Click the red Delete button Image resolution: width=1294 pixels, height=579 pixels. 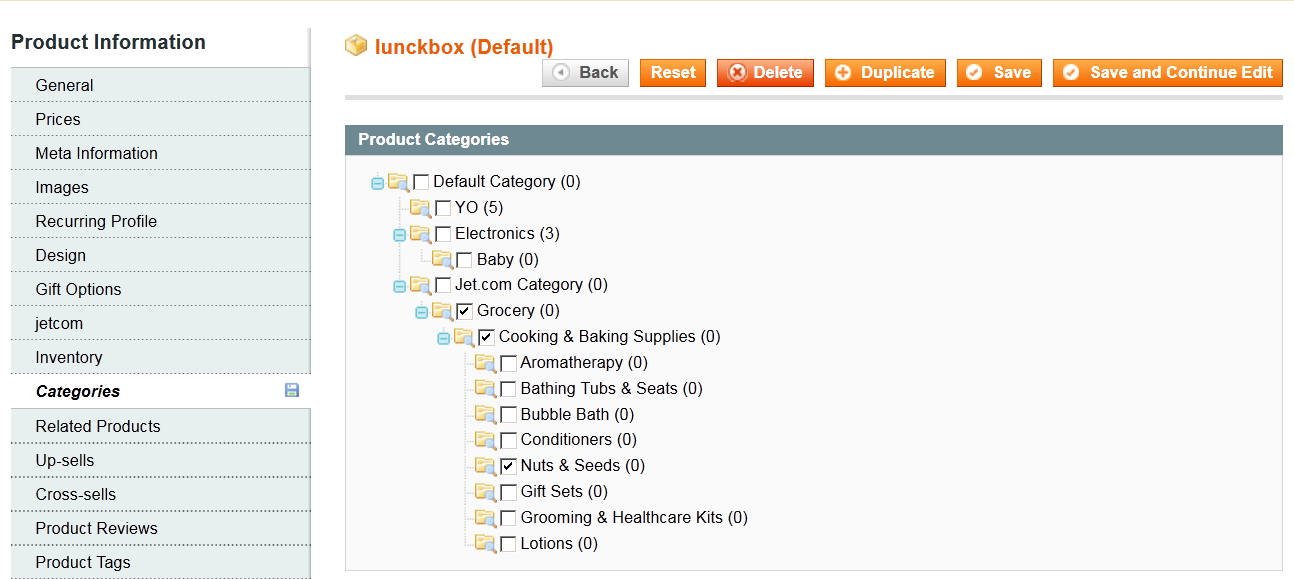(765, 73)
